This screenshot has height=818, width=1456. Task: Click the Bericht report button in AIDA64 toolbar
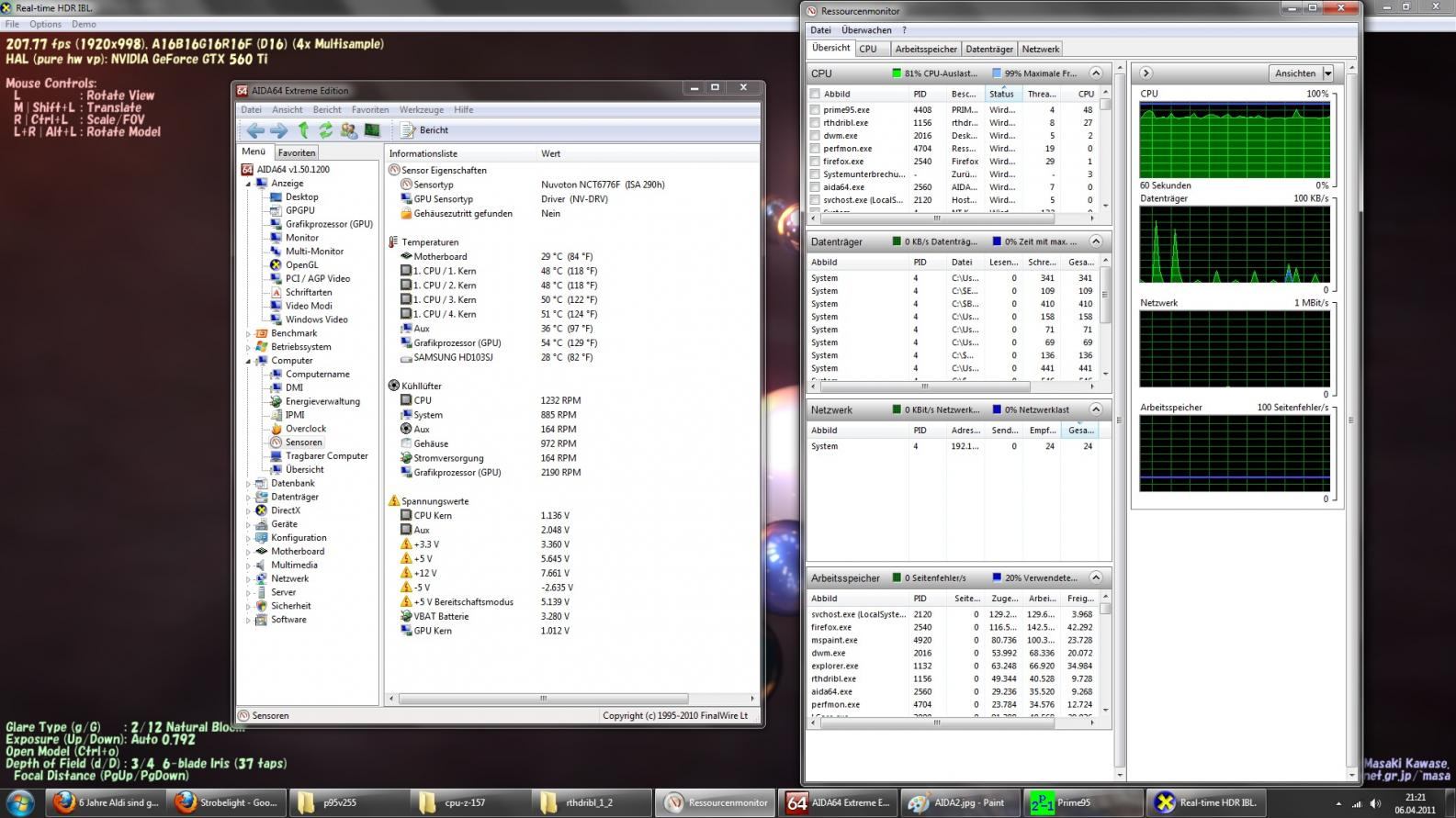coord(425,130)
